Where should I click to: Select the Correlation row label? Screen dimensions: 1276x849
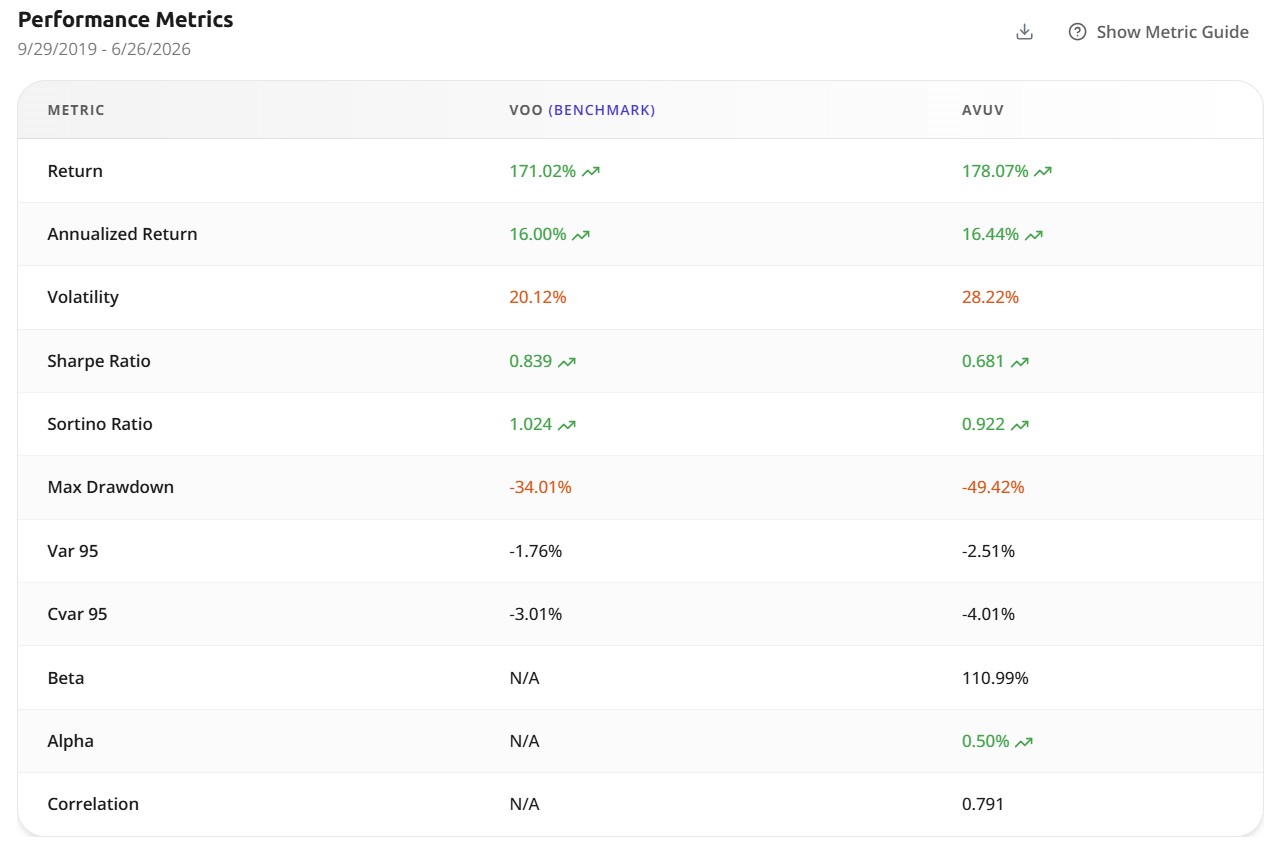pyautogui.click(x=93, y=804)
